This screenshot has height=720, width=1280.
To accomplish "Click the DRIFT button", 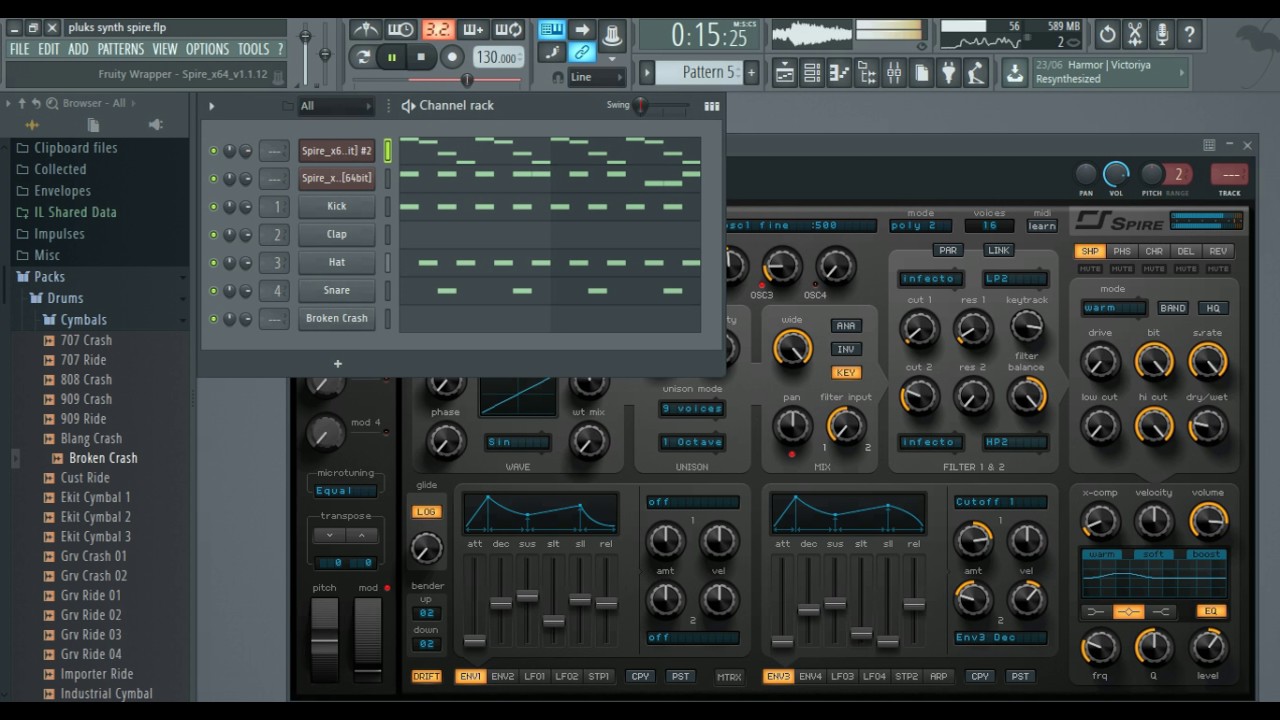I will pyautogui.click(x=427, y=677).
